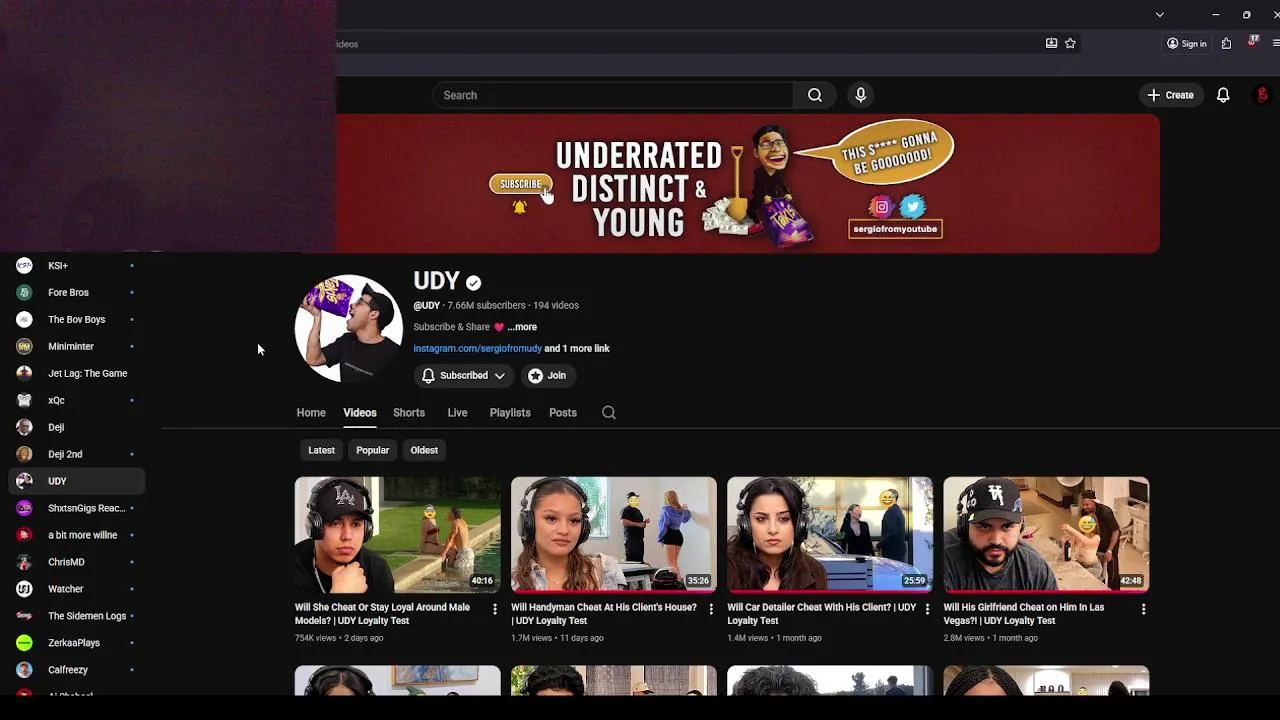The width and height of the screenshot is (1280, 720).
Task: Open Jet Lag: The Game subscription
Action: pos(76,374)
